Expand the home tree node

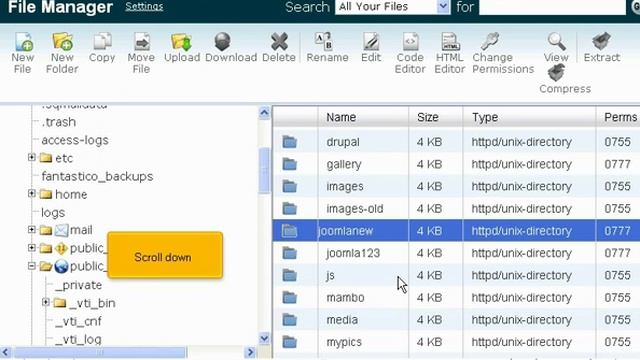[32, 193]
